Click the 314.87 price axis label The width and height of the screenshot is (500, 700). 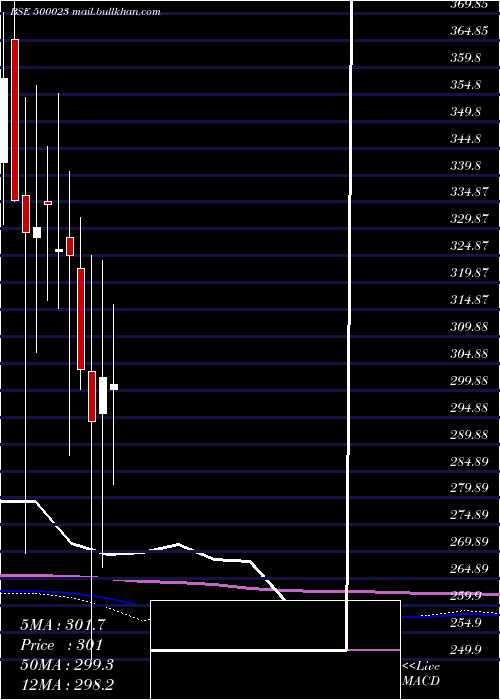[469, 299]
